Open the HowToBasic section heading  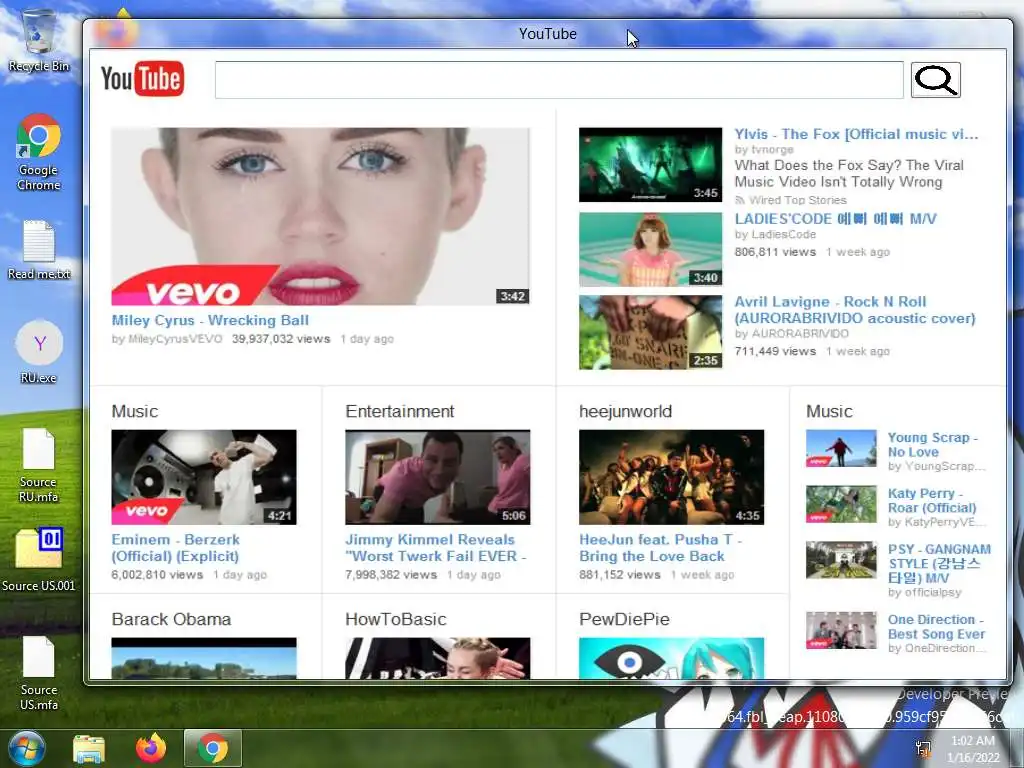pos(396,619)
